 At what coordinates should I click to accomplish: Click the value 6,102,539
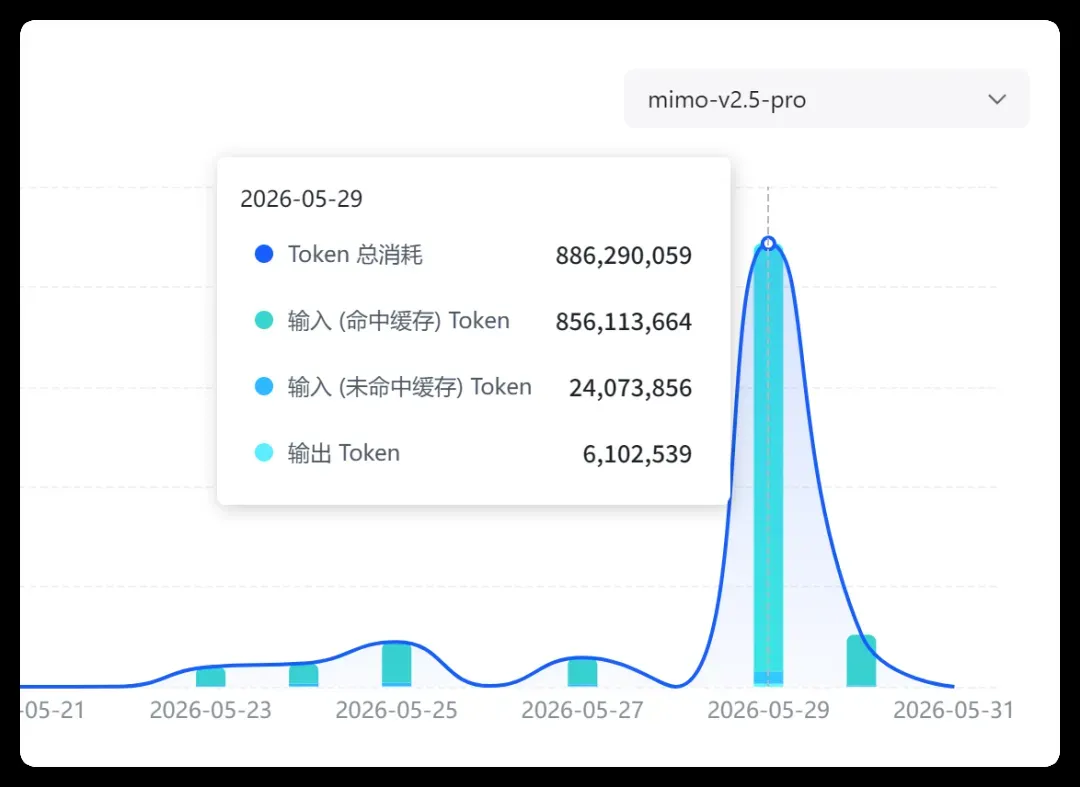pyautogui.click(x=637, y=454)
